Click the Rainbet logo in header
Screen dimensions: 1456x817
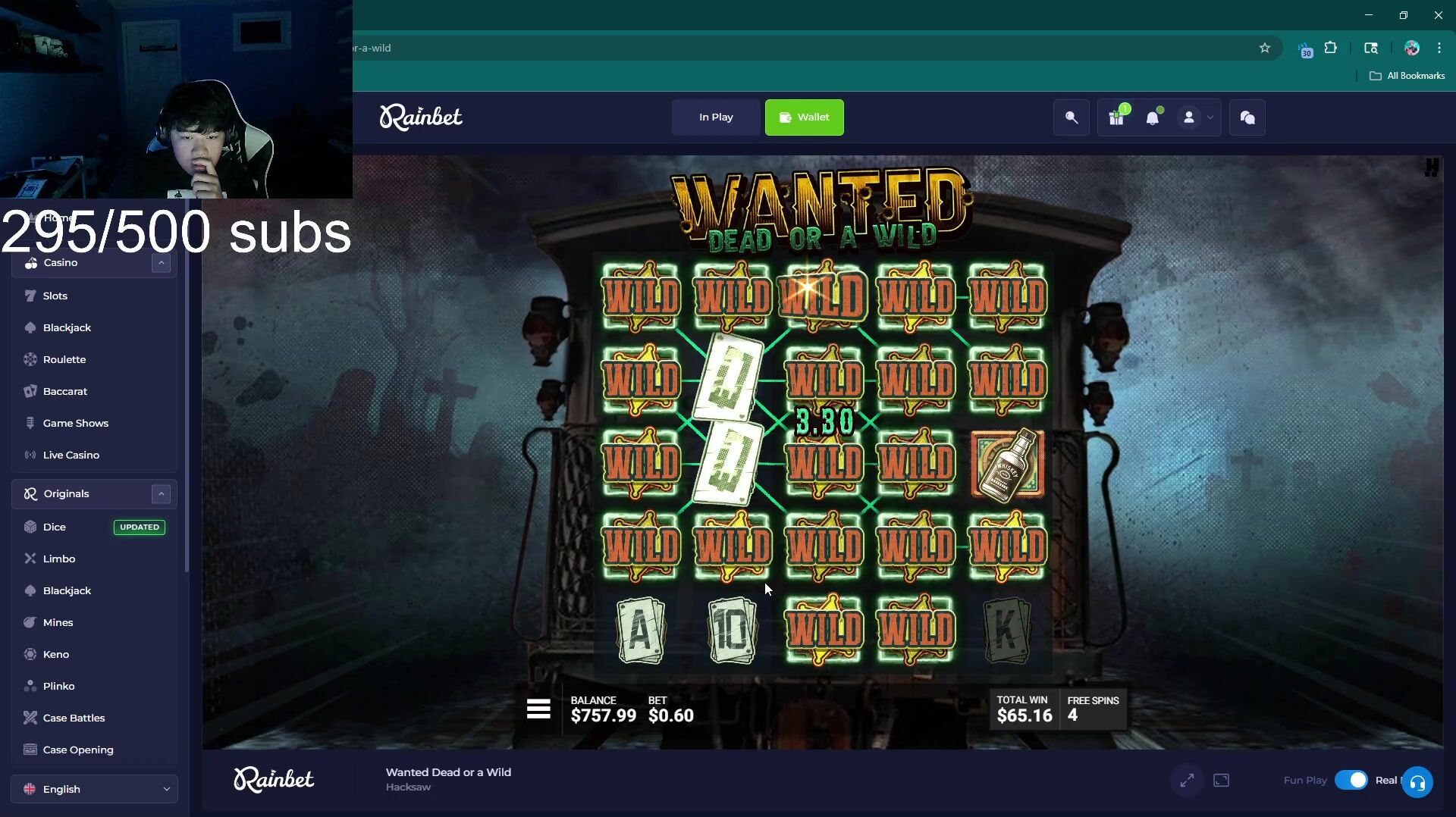tap(421, 117)
